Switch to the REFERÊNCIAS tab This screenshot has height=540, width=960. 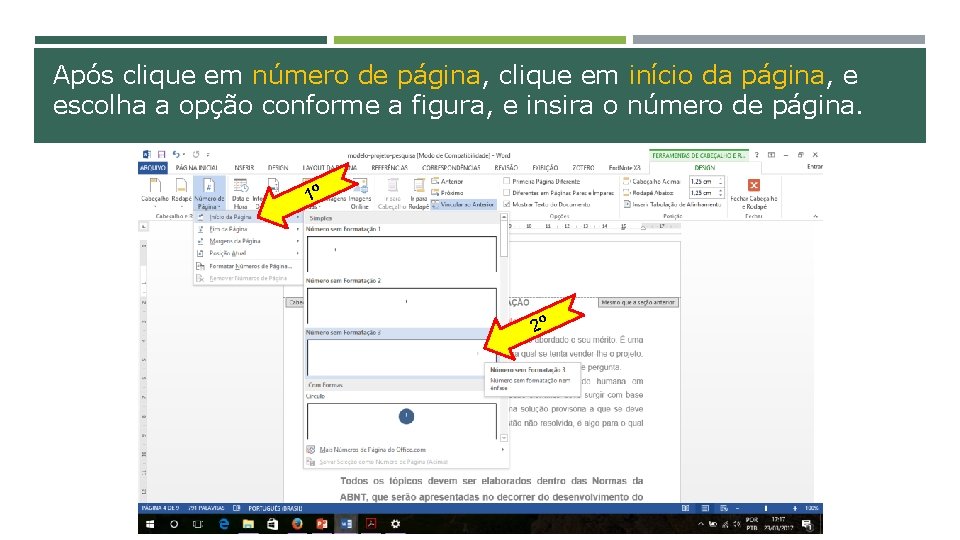pos(389,168)
